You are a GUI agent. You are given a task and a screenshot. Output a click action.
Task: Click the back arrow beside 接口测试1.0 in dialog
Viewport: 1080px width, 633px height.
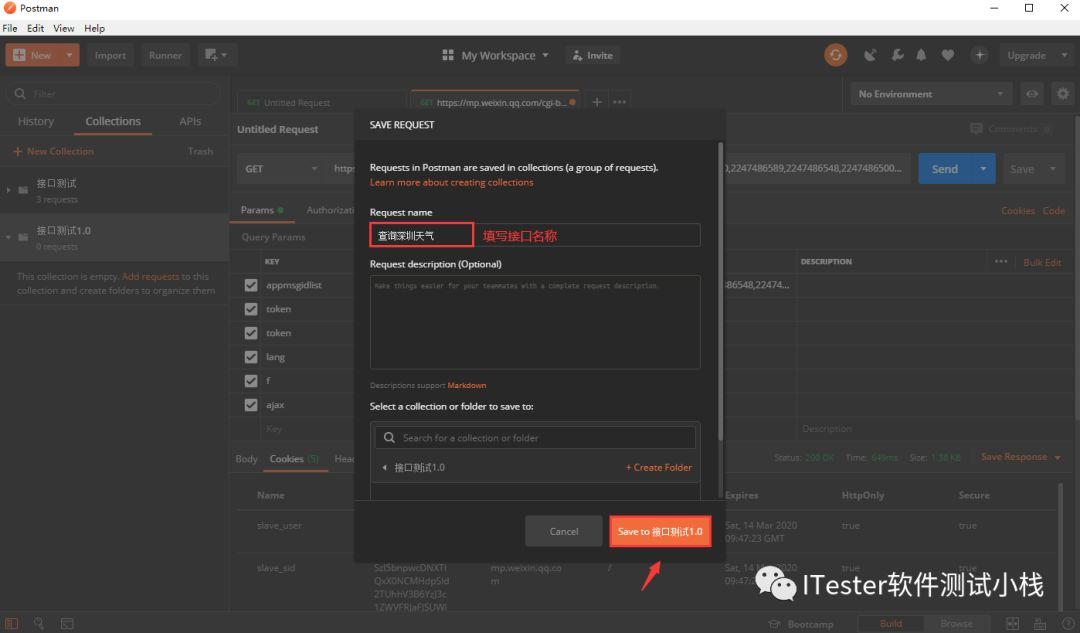(384, 468)
